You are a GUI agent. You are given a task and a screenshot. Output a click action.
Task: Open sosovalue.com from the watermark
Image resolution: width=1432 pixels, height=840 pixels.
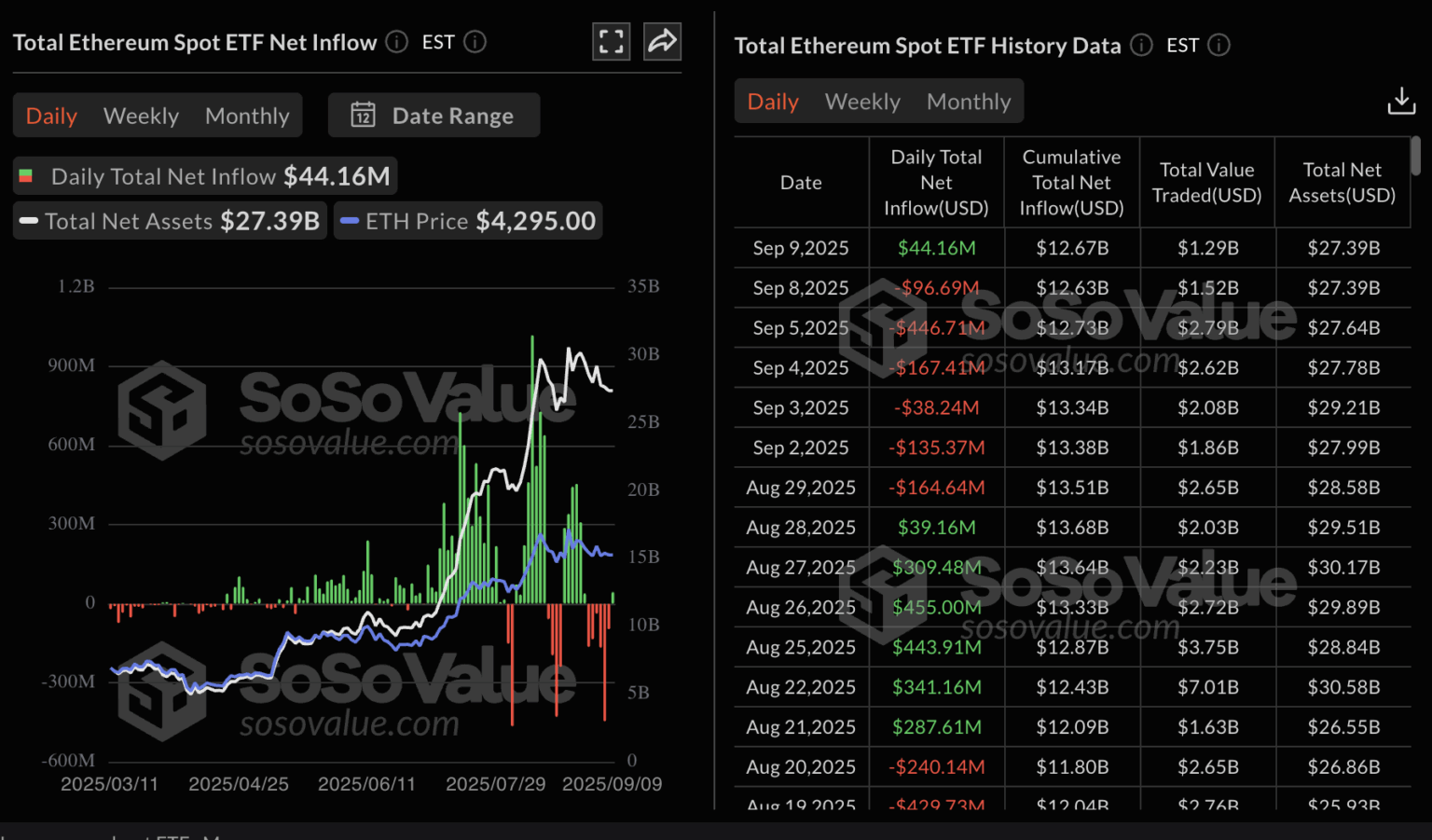[348, 444]
